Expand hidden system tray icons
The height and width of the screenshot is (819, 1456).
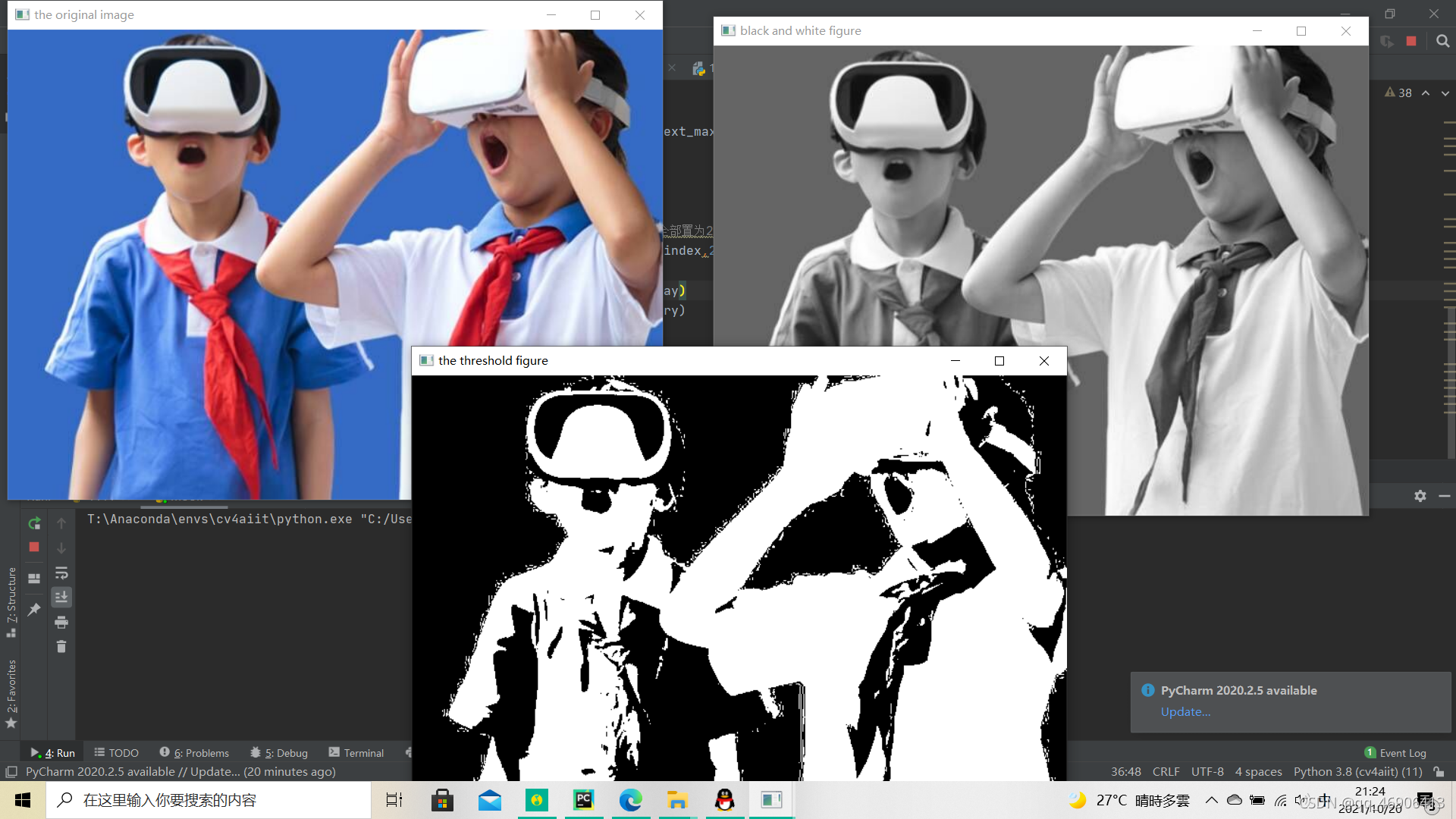[x=1211, y=800]
